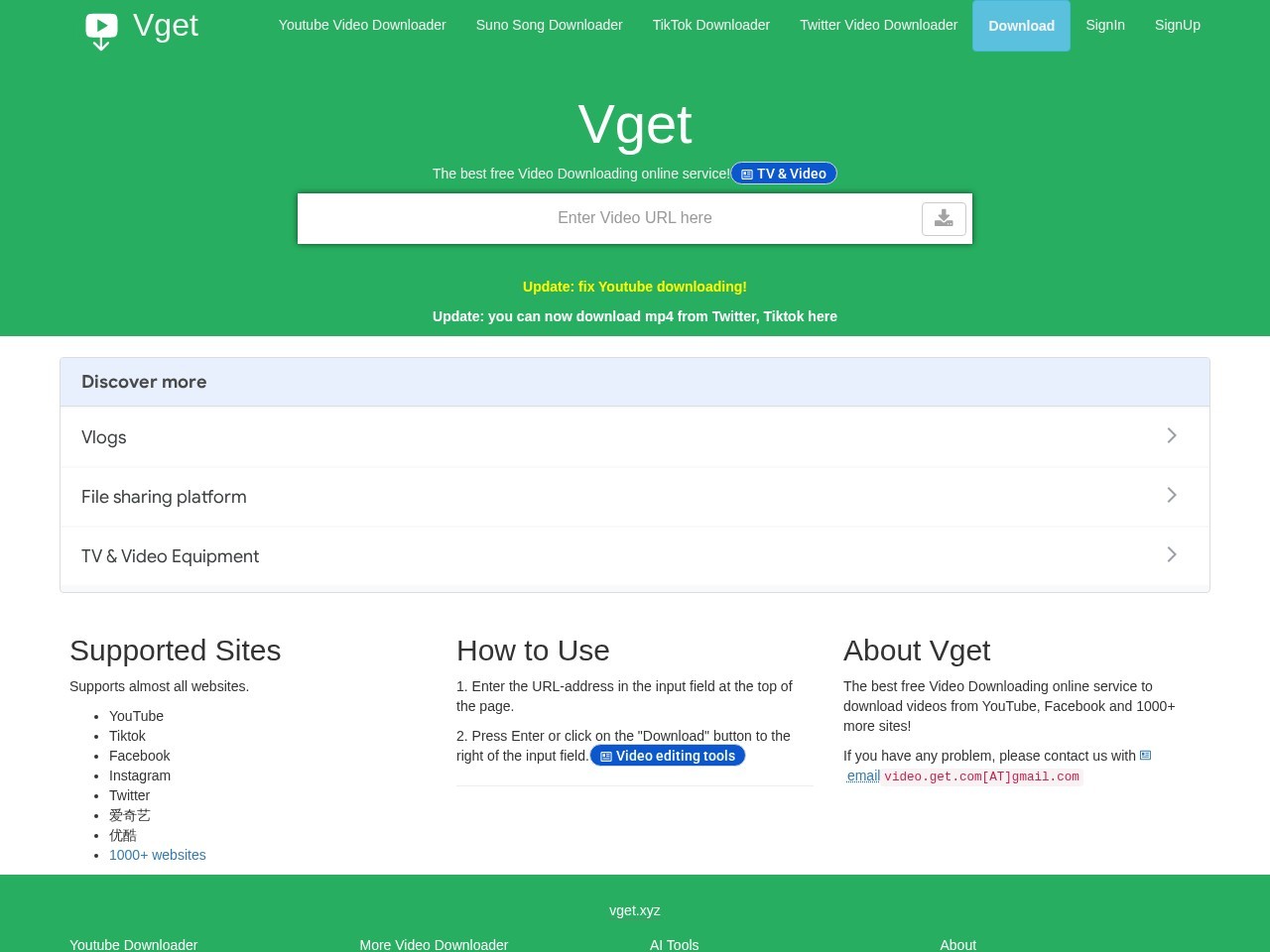This screenshot has width=1270, height=952.
Task: Click the Vget logo icon
Action: pyautogui.click(x=101, y=31)
